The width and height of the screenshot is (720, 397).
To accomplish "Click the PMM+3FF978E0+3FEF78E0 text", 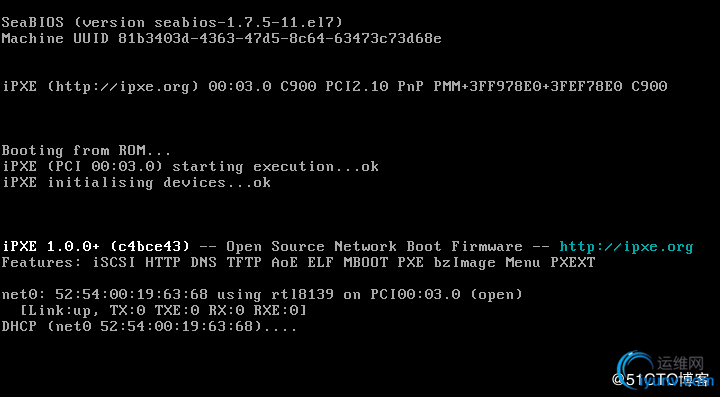I will 528,86.
